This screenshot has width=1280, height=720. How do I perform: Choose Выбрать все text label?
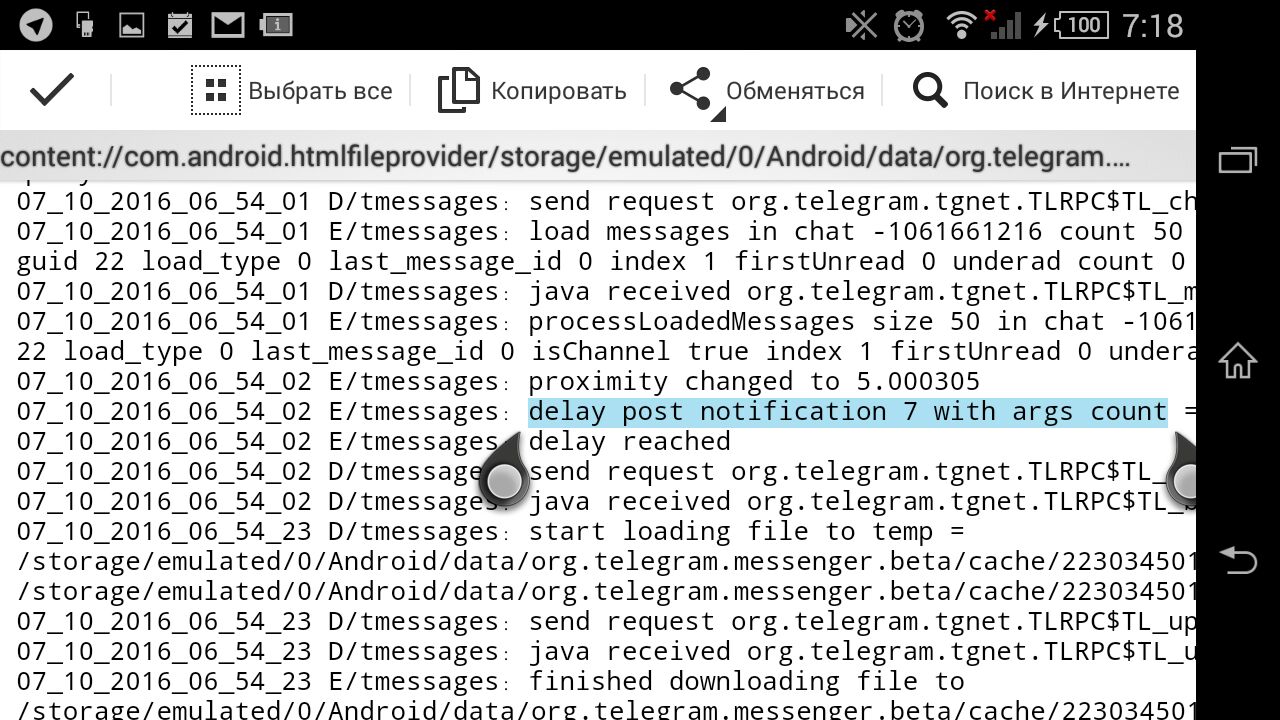coord(320,91)
